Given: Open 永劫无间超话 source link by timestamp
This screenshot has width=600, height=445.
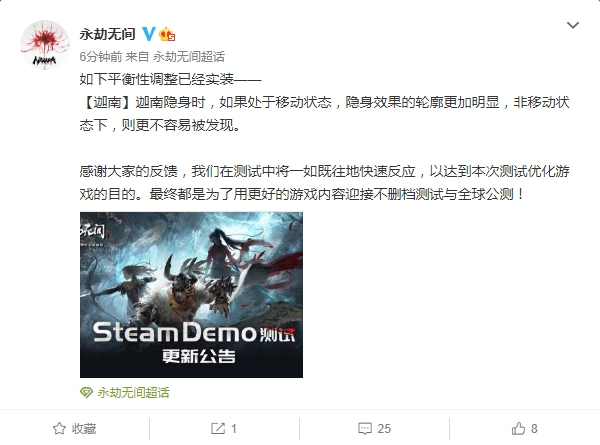Looking at the screenshot, I should tap(189, 57).
